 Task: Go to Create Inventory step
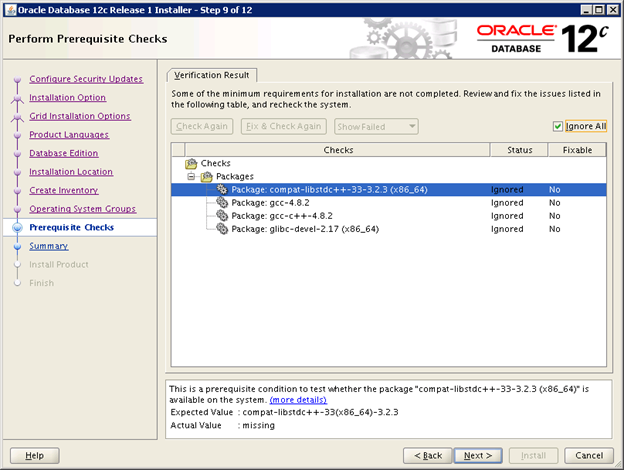tap(64, 191)
